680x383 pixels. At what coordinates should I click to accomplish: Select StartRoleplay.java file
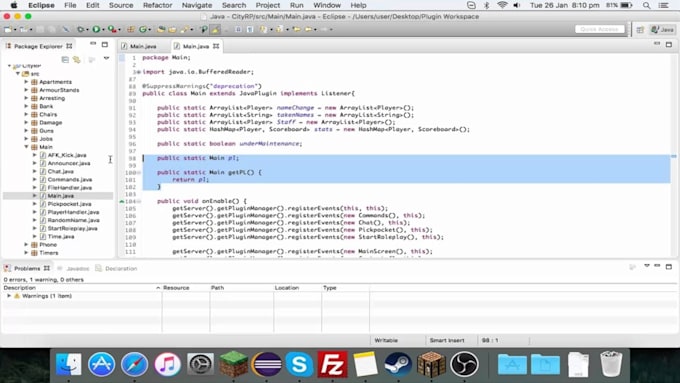(x=72, y=228)
